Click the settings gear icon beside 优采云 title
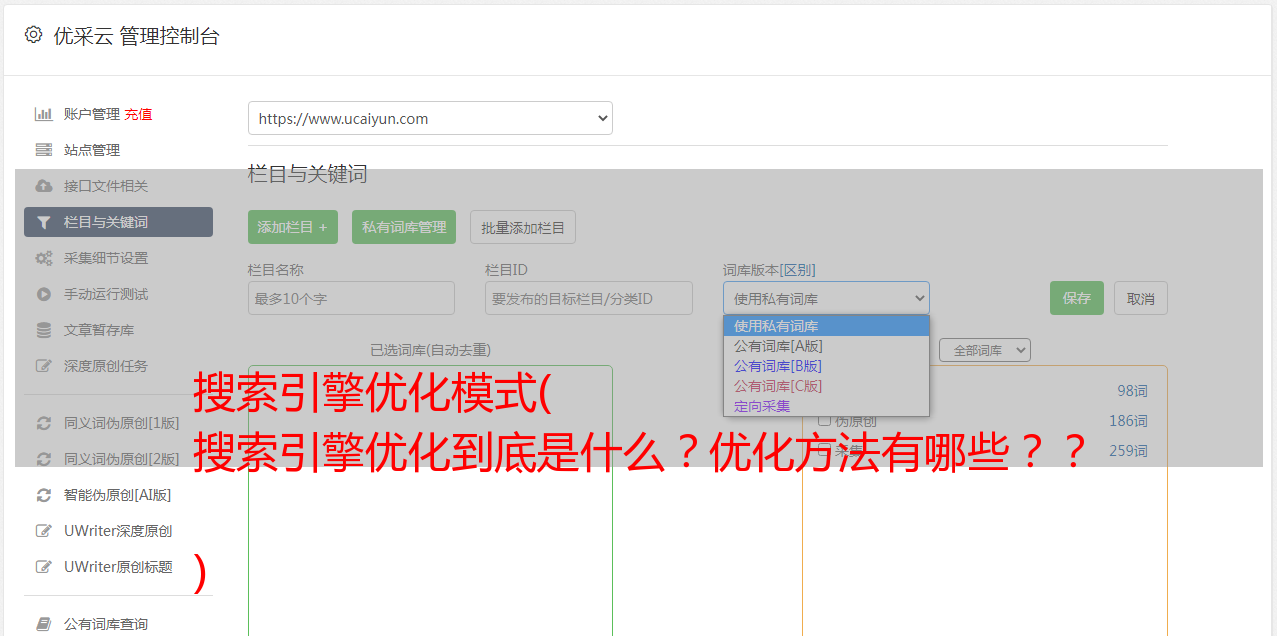The width and height of the screenshot is (1277, 636). pos(33,36)
